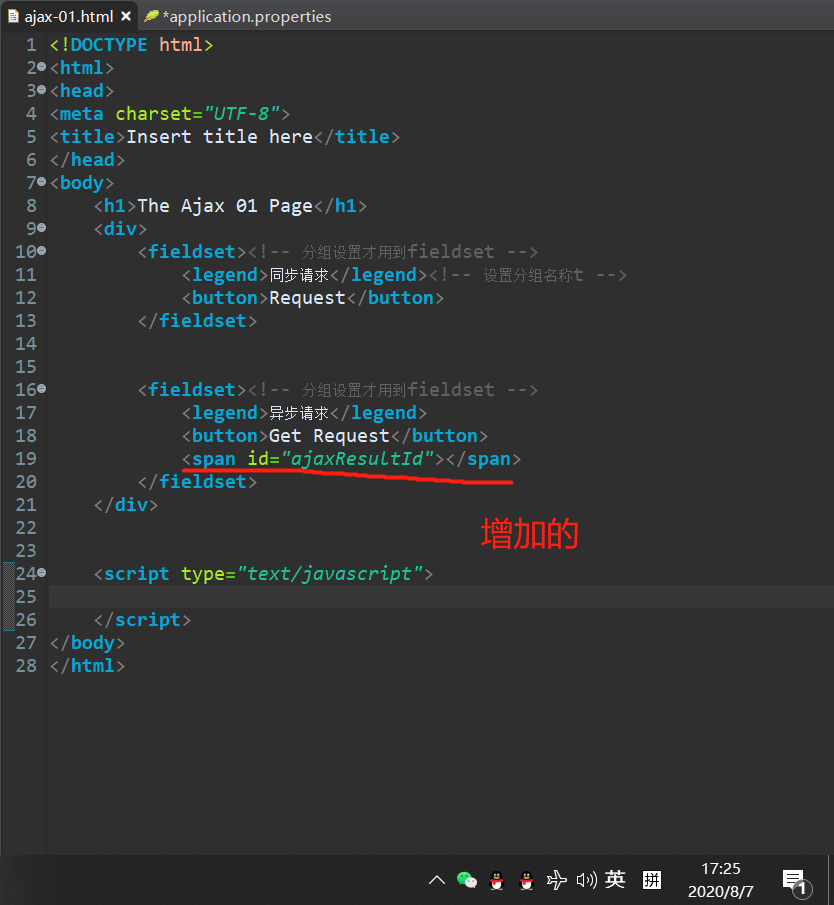This screenshot has width=834, height=905.
Task: Toggle the 拼 pinyin input mode icon
Action: pos(652,880)
